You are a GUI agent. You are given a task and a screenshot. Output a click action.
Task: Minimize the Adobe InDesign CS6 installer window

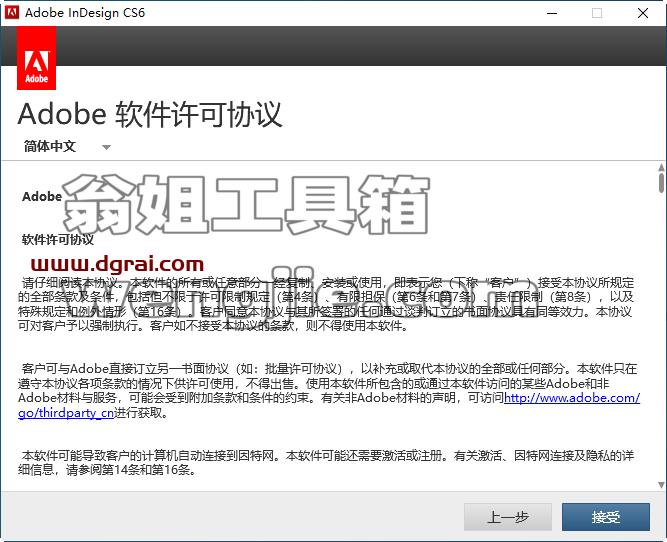click(x=552, y=13)
